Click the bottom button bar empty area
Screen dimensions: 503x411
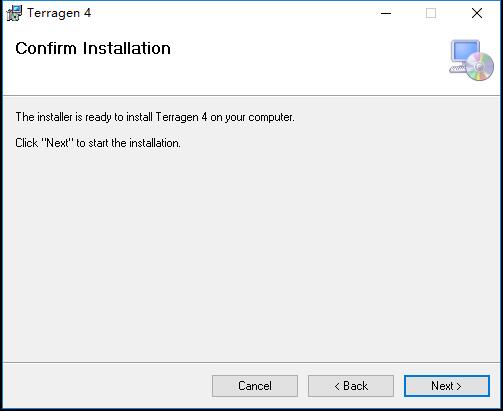pyautogui.click(x=107, y=385)
